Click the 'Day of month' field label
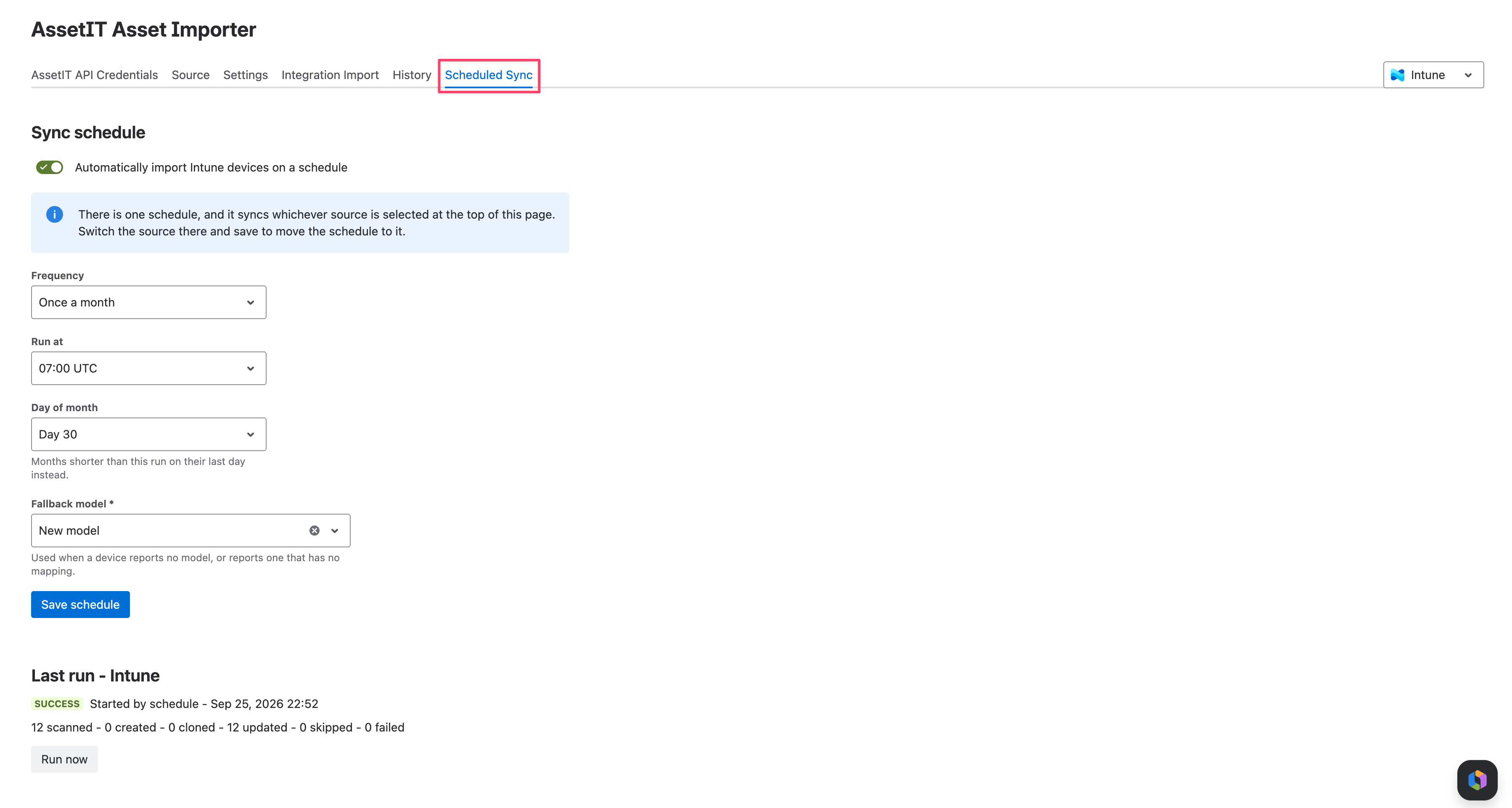Viewport: 1512px width, 808px height. pos(65,408)
